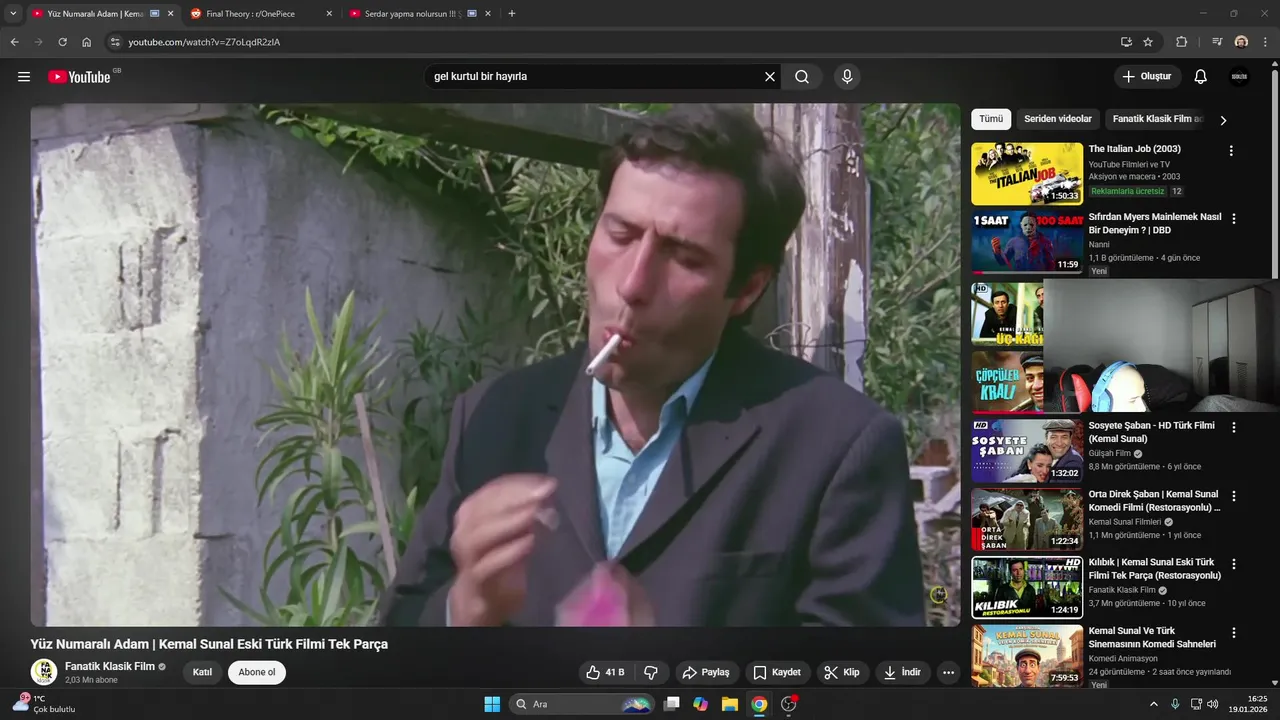Switch to Final Theory r/OnePiece tab
1280x720 pixels.
coord(264,14)
